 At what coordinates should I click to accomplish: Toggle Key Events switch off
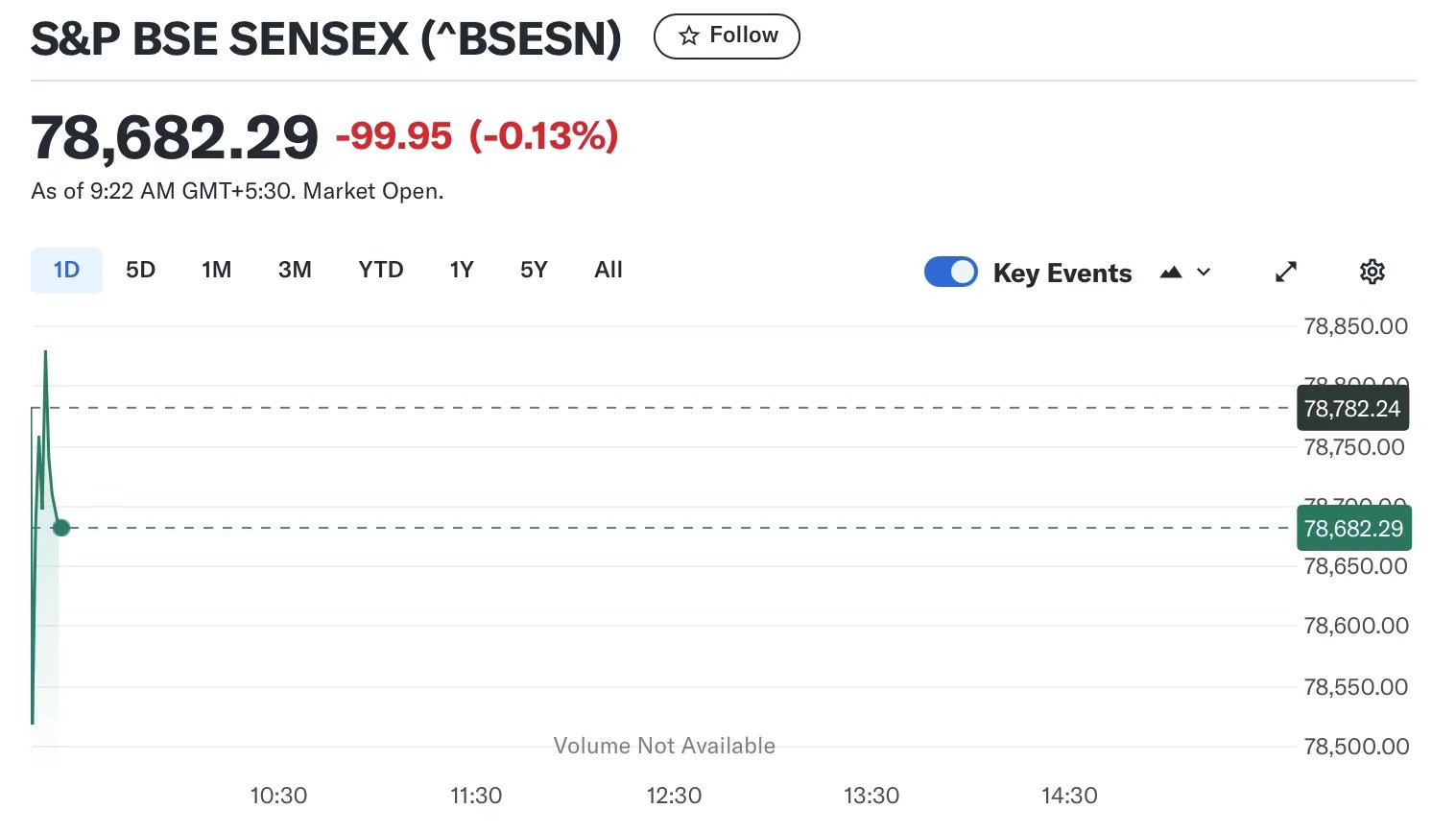(x=951, y=272)
